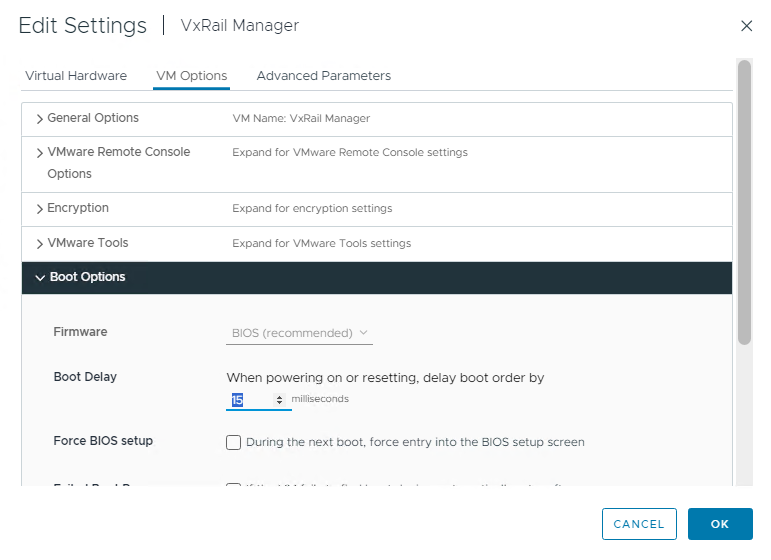Expand the General Options chevron
The height and width of the screenshot is (560, 771).
(40, 119)
